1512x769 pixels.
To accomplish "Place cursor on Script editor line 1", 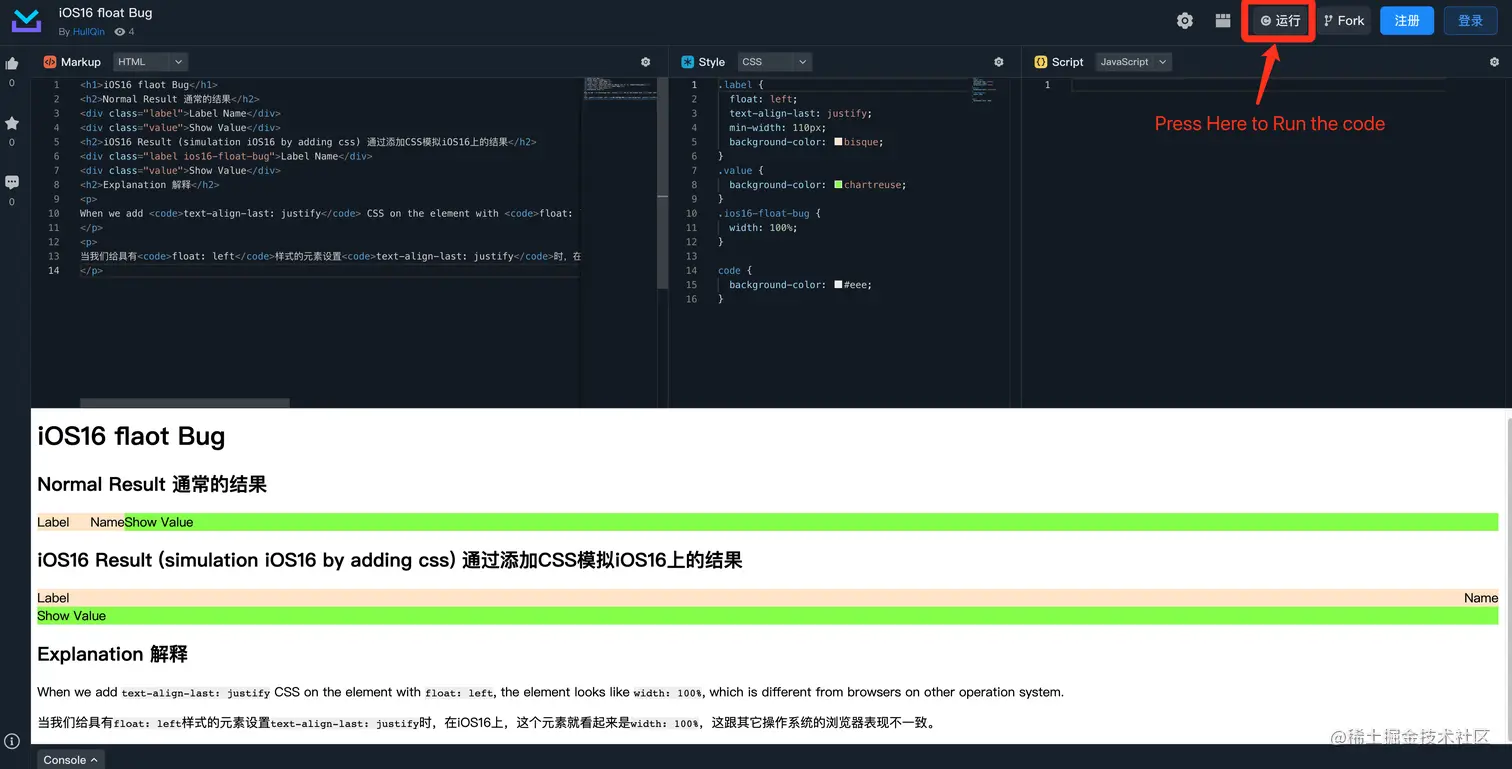I will (x=1258, y=85).
